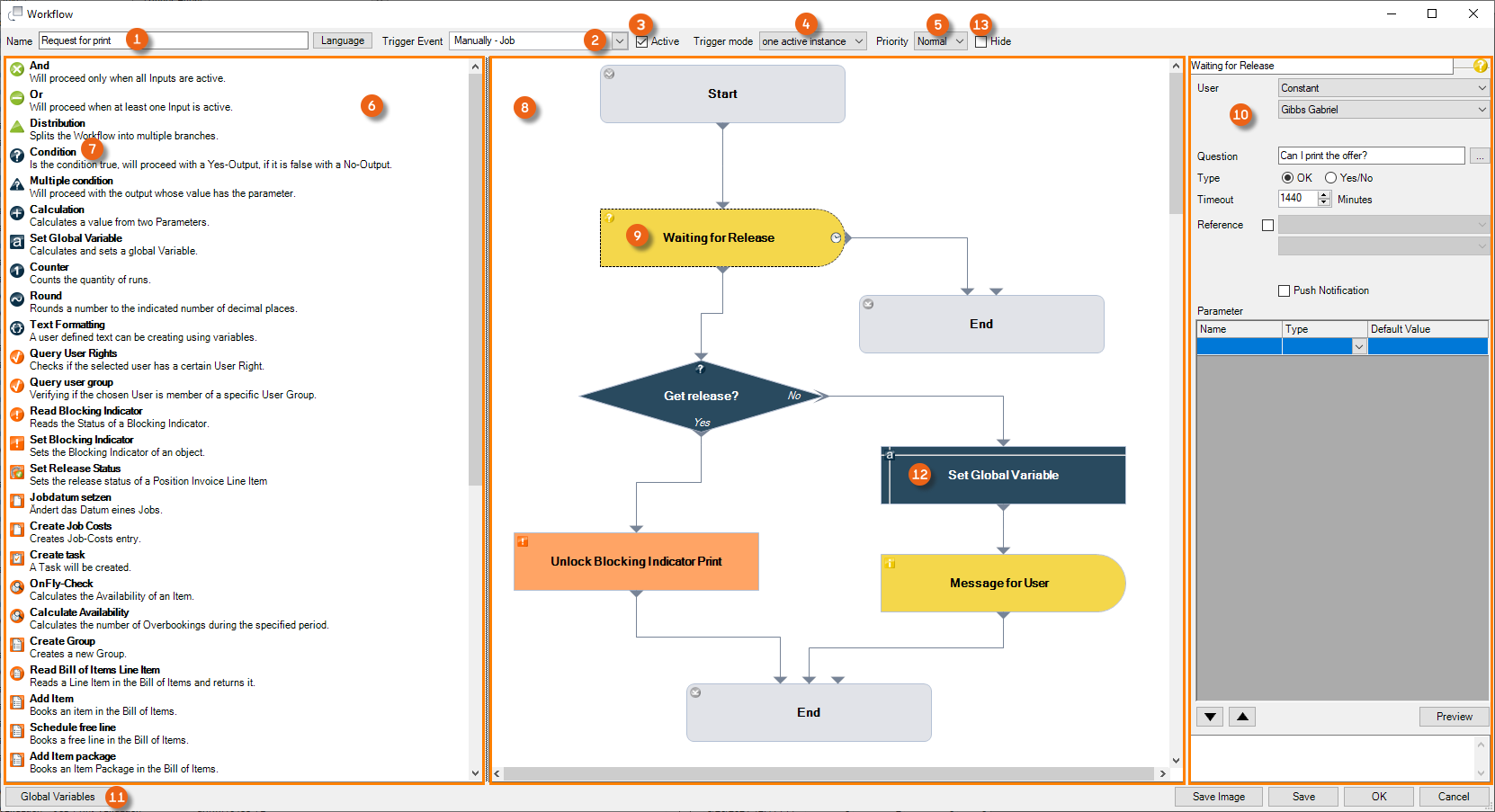Image resolution: width=1495 pixels, height=812 pixels.
Task: Click the Set Global Variable icon
Action: click(x=16, y=242)
